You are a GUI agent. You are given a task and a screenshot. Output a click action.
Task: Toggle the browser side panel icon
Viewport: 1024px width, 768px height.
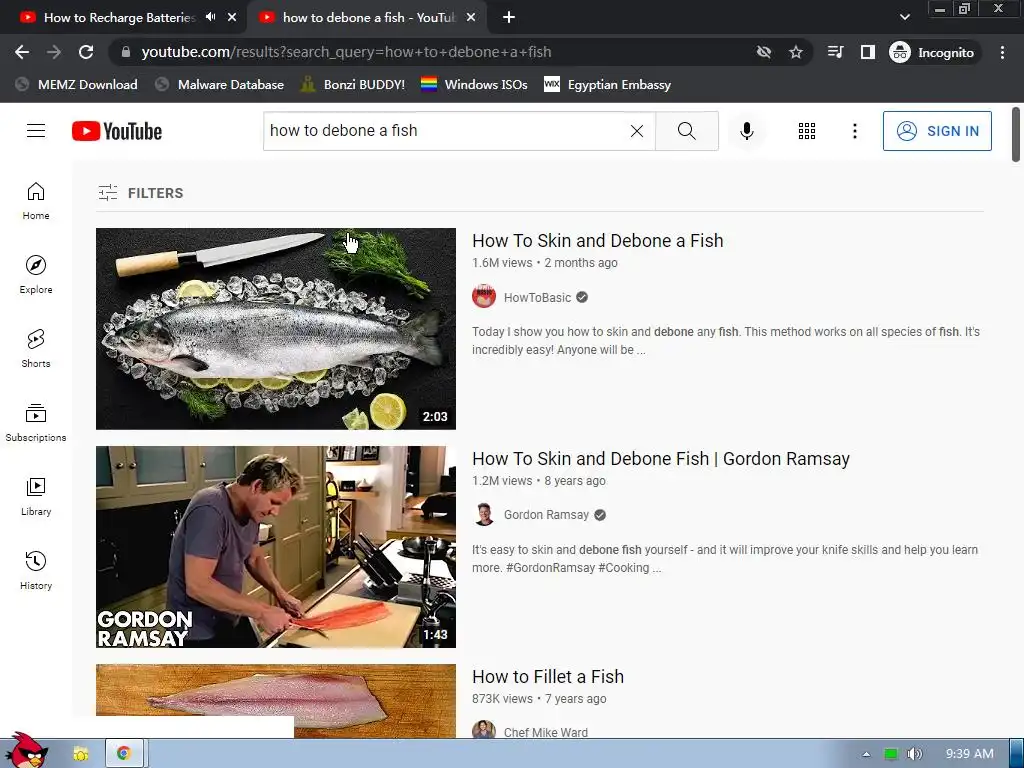click(x=867, y=52)
